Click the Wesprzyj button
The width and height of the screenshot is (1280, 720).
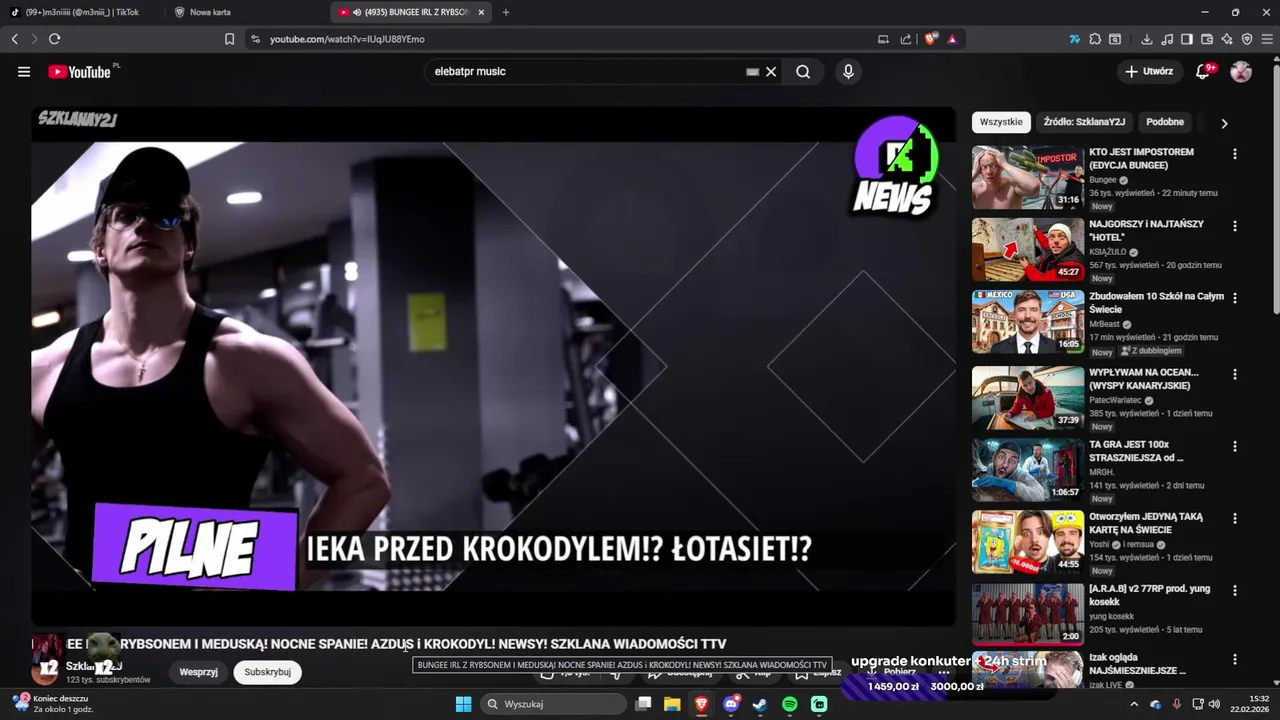click(x=198, y=672)
